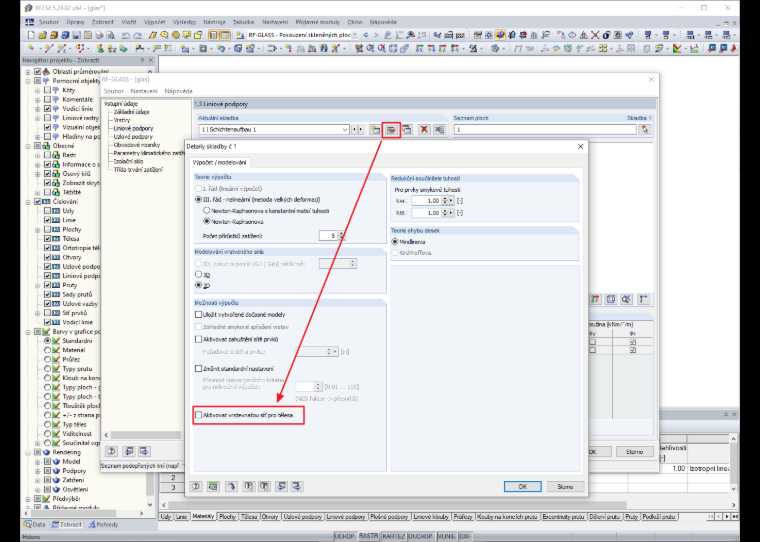Switch to the Výpočet / modelování tab

click(x=220, y=162)
